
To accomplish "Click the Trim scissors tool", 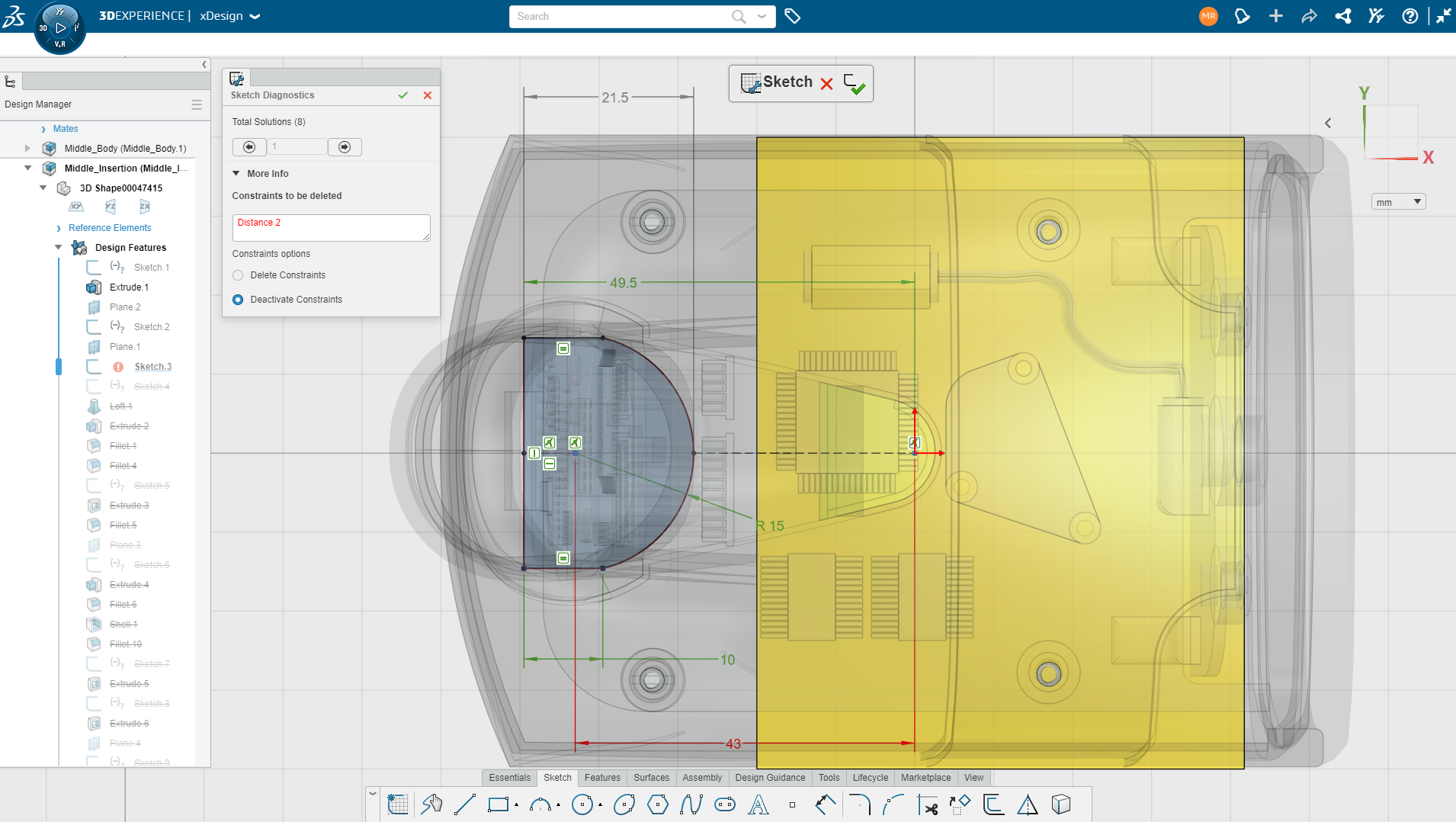I will click(928, 804).
